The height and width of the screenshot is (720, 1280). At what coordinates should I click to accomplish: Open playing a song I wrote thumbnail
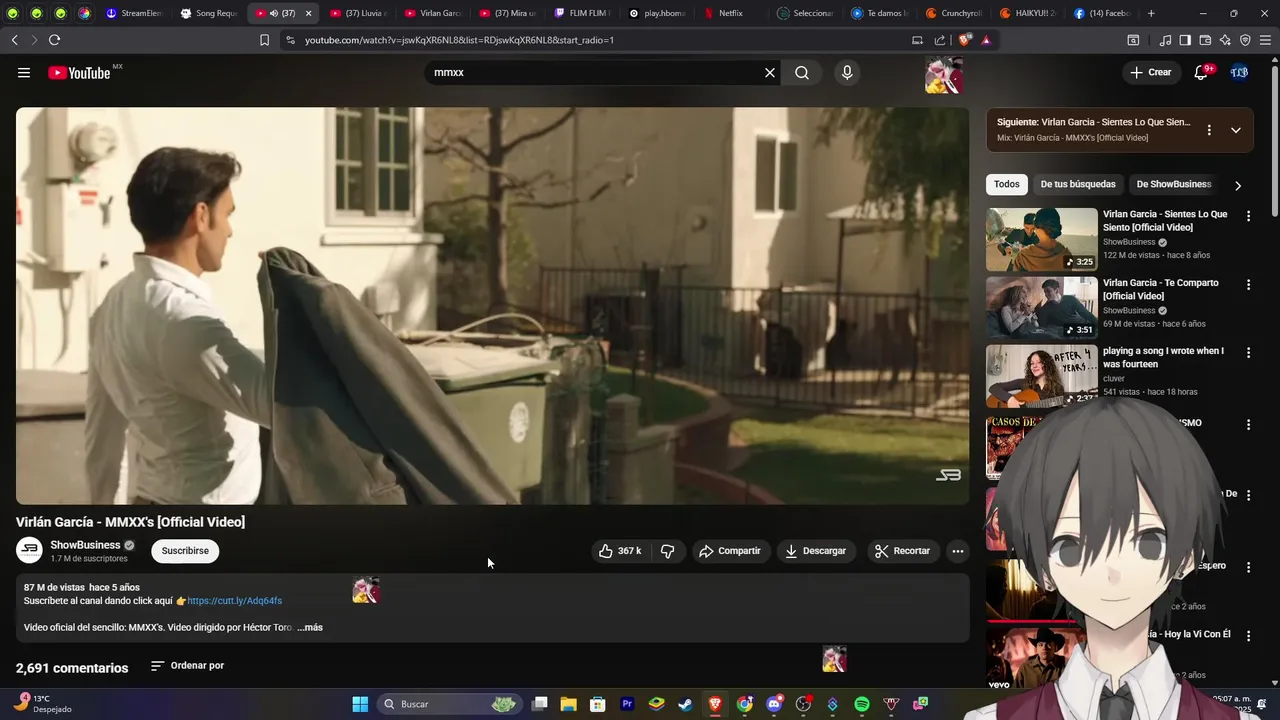pos(1042,375)
